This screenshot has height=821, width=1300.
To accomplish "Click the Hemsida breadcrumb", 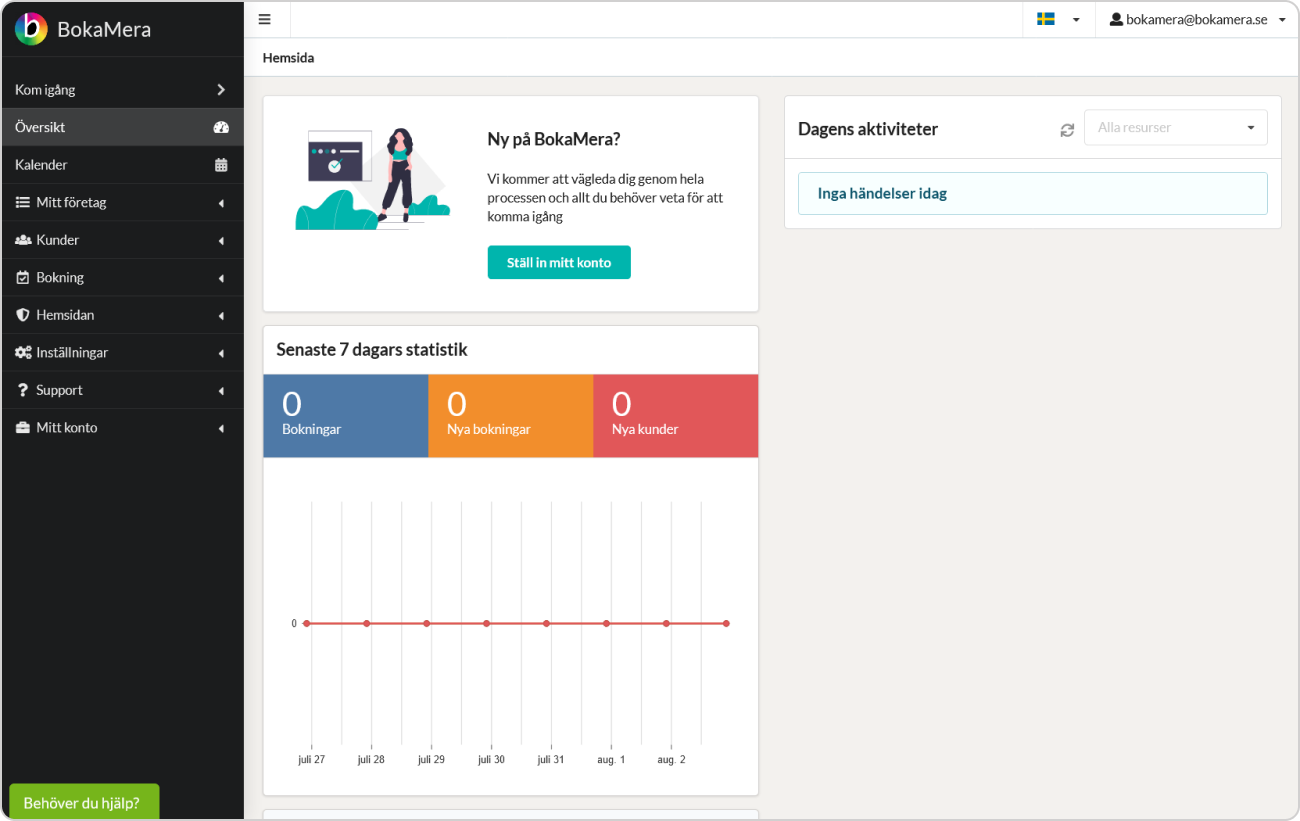I will [288, 57].
